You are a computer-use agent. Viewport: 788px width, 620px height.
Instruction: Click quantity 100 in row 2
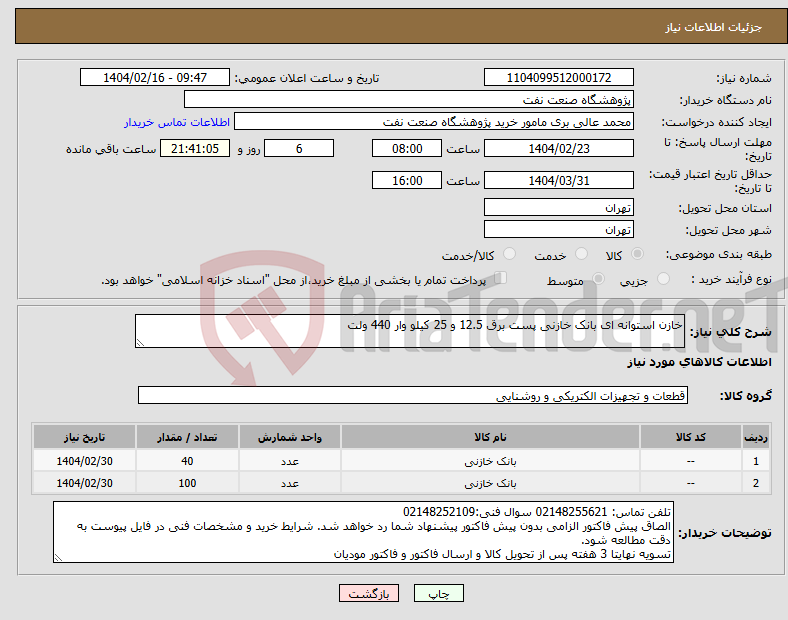point(187,483)
